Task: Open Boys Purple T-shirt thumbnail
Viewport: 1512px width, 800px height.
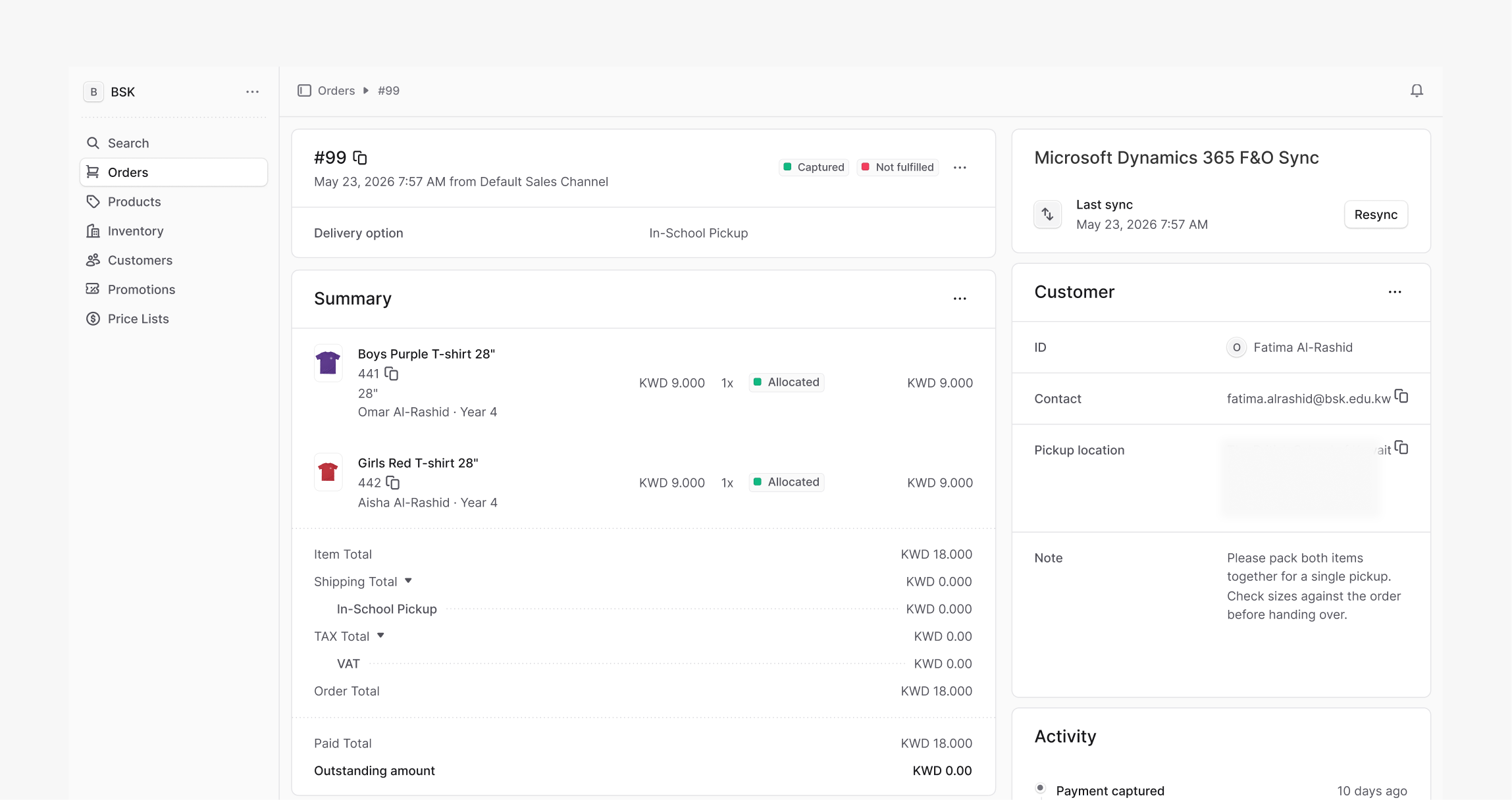Action: click(328, 363)
